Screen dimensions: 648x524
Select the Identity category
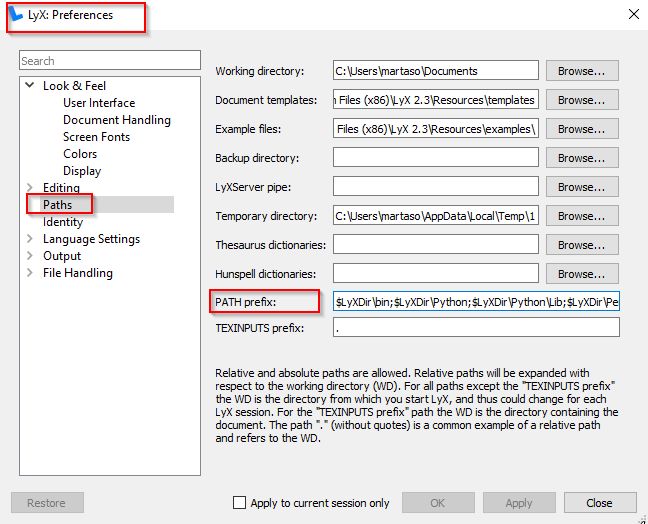pos(63,222)
